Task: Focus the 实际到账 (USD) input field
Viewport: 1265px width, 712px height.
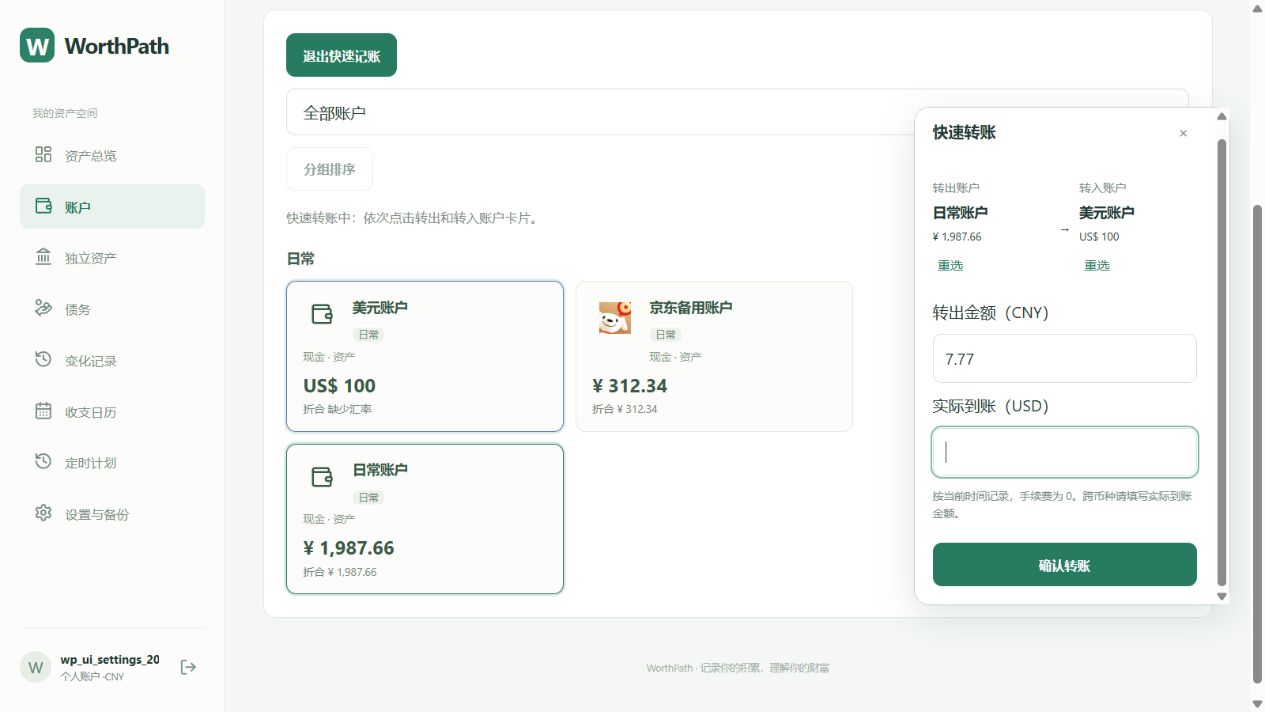Action: [1064, 452]
